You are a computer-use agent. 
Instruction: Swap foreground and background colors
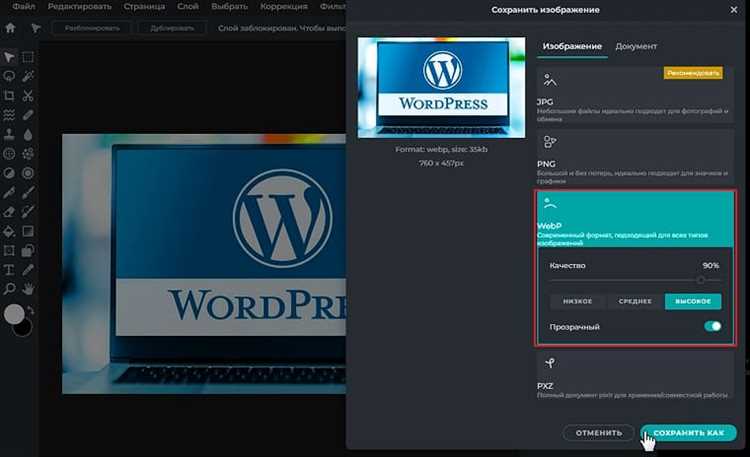point(31,310)
